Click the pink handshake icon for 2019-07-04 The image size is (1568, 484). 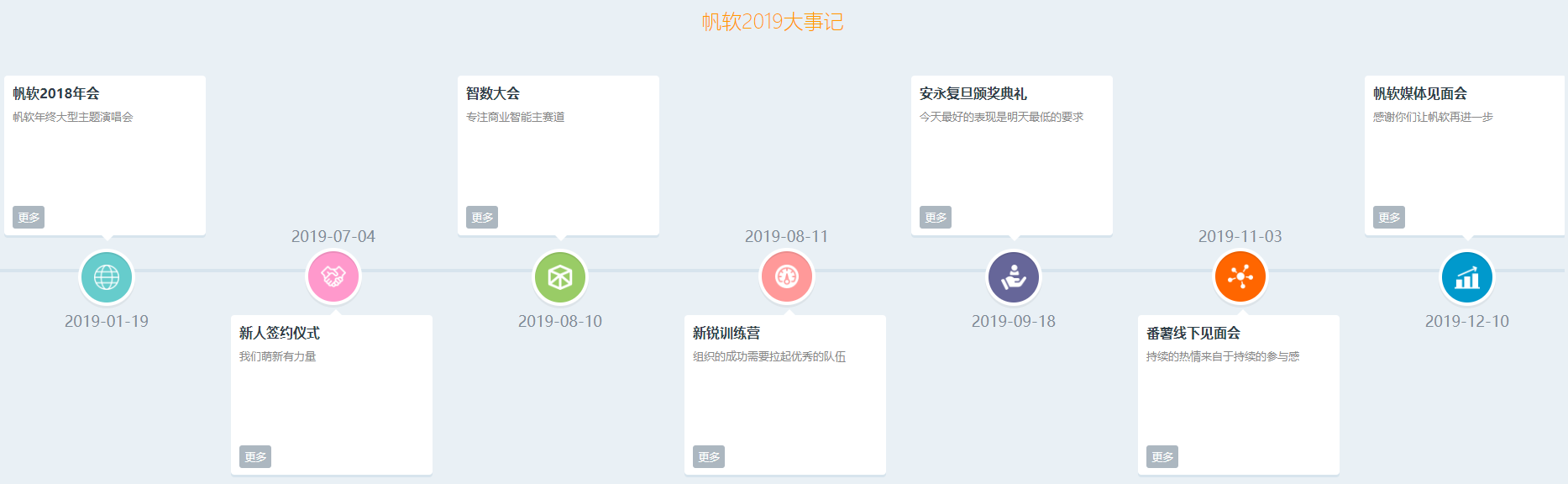click(333, 277)
